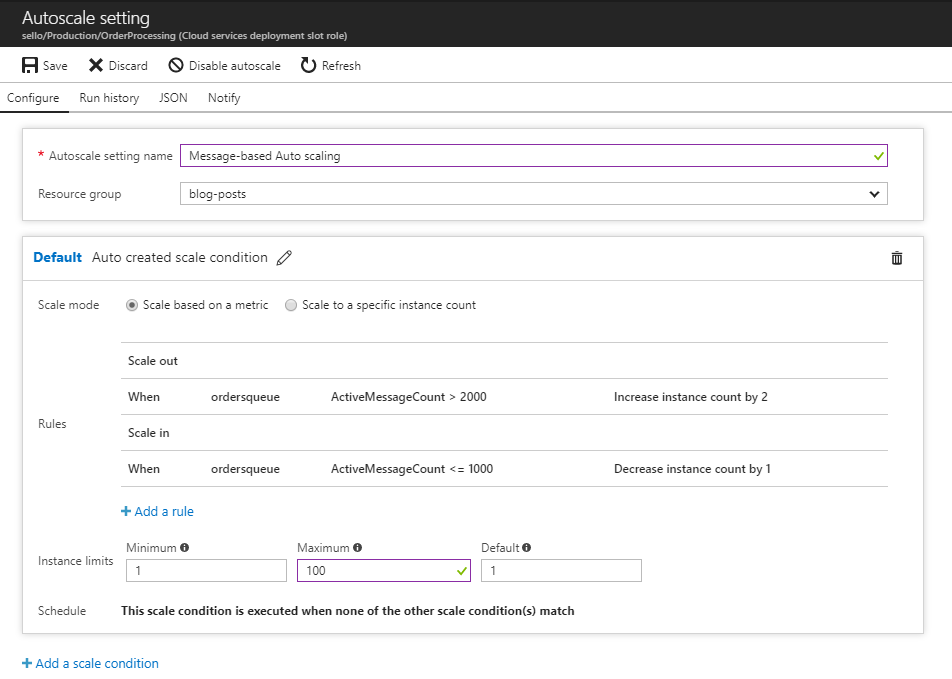This screenshot has height=679, width=952.
Task: Click the Add a rule link
Action: pos(164,511)
